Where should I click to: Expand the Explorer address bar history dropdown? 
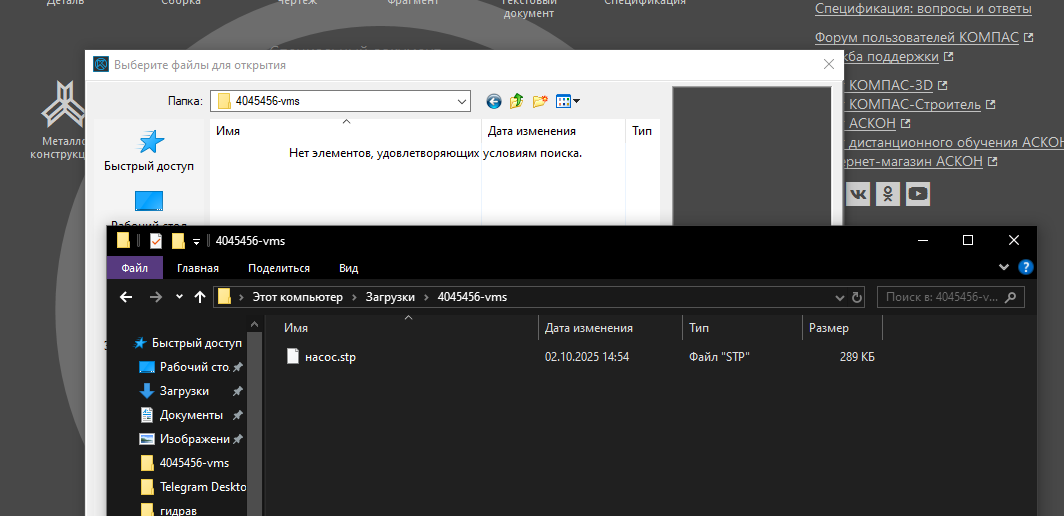click(x=840, y=297)
